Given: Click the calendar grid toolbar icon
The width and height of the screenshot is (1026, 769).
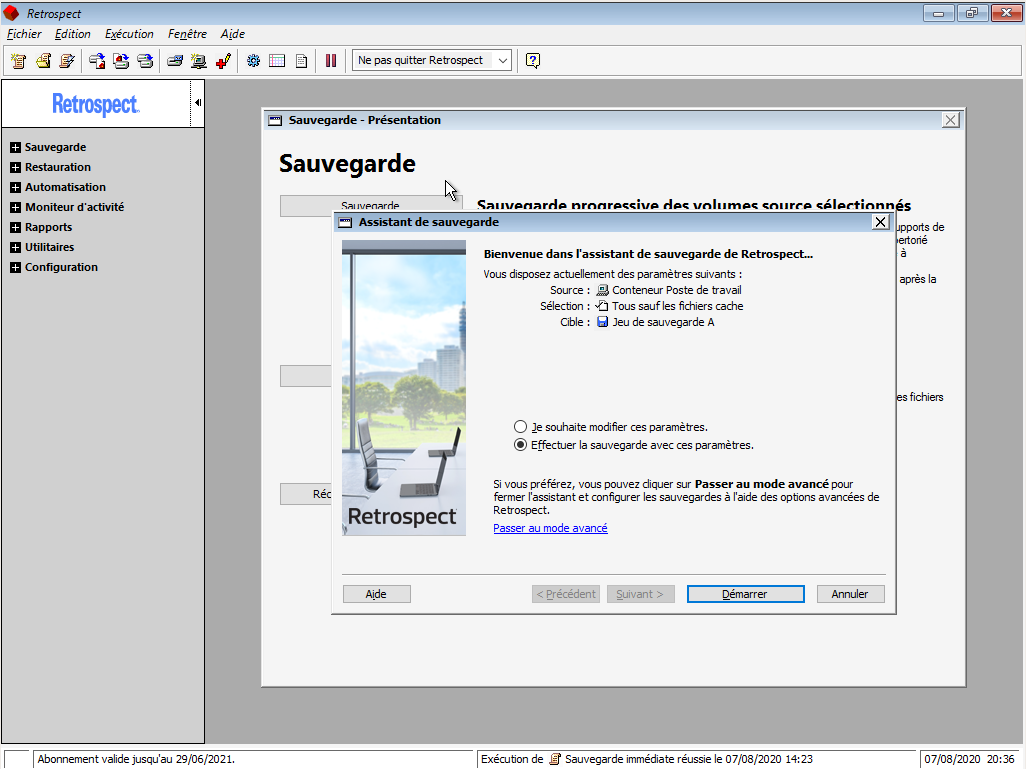Looking at the screenshot, I should tap(277, 61).
